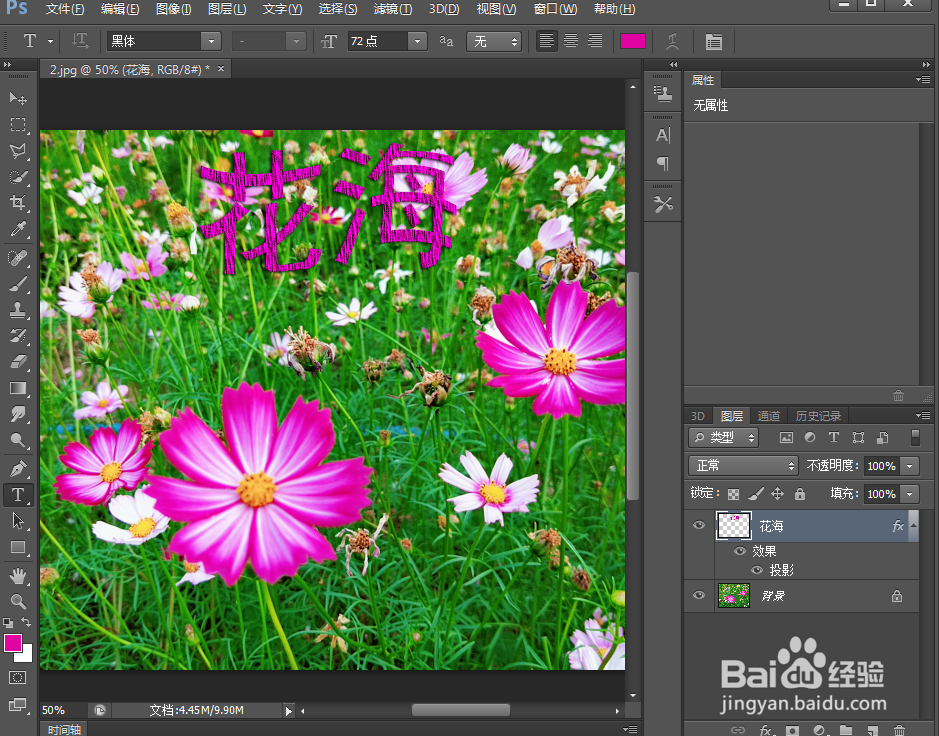Image resolution: width=939 pixels, height=736 pixels.
Task: Right align the text
Action: point(595,41)
